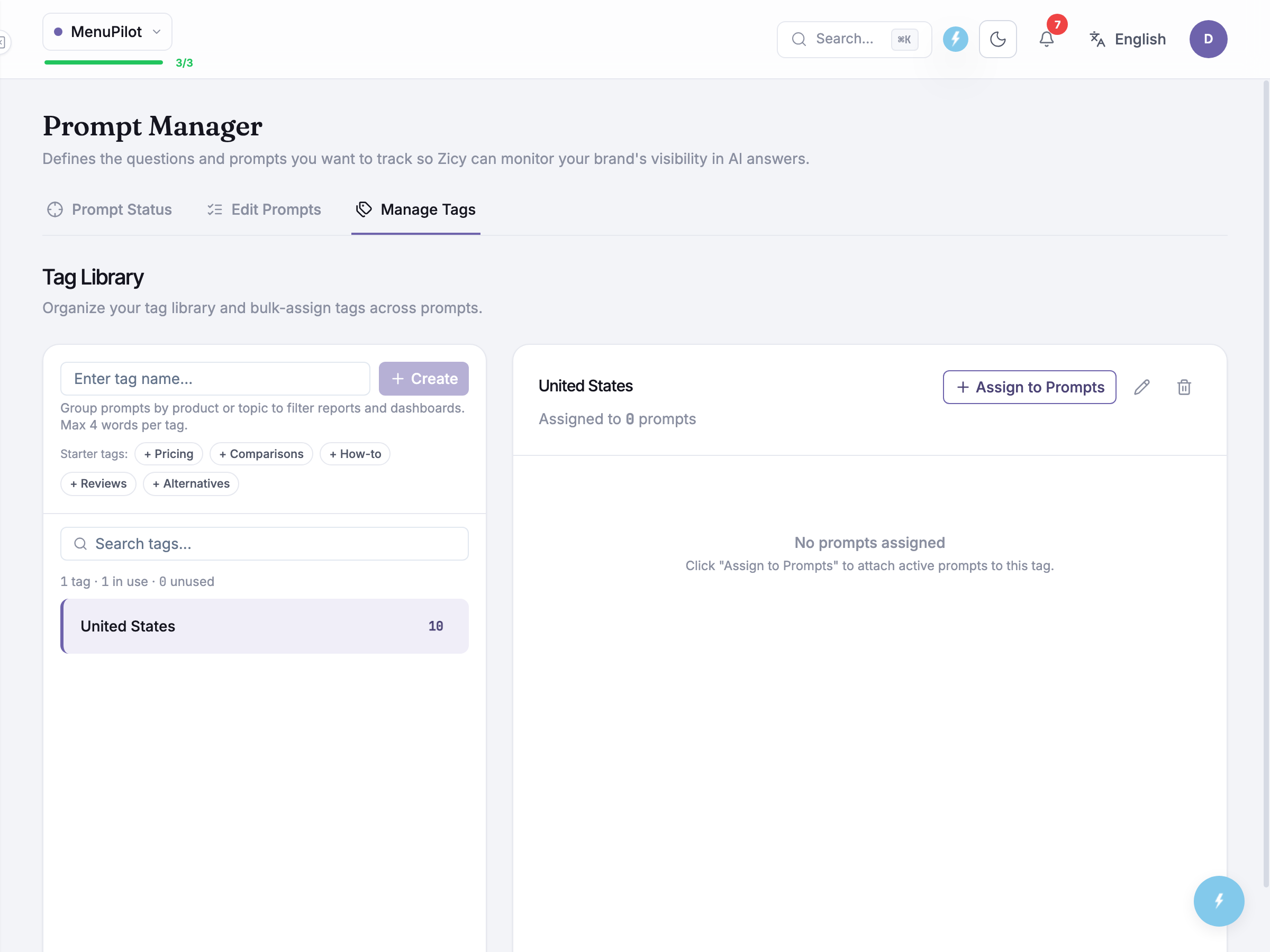Click the sidebar collapse icon at far left
Viewport: 1270px width, 952px height.
[3, 42]
